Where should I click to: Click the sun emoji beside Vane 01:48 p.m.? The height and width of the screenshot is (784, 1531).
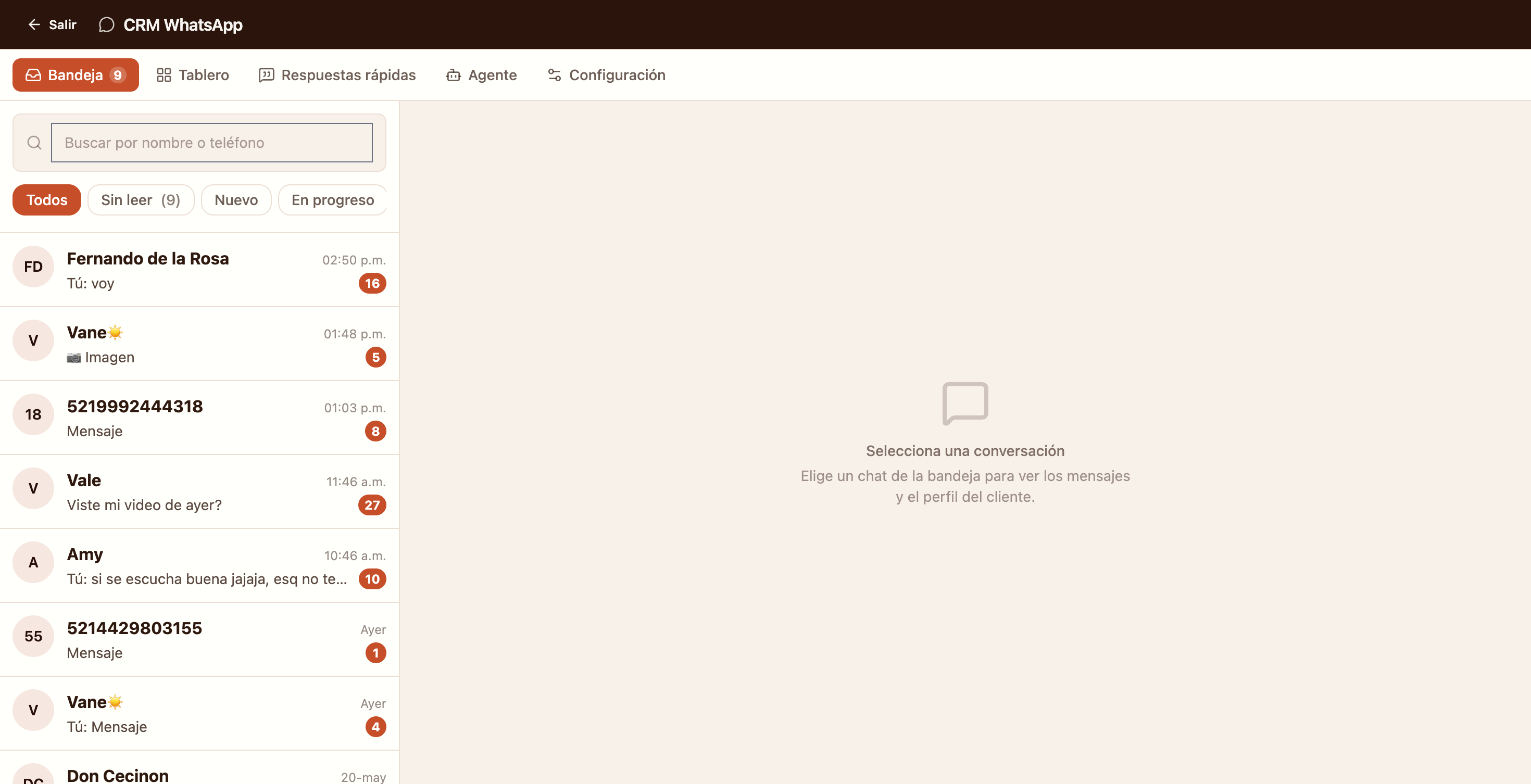(x=115, y=333)
